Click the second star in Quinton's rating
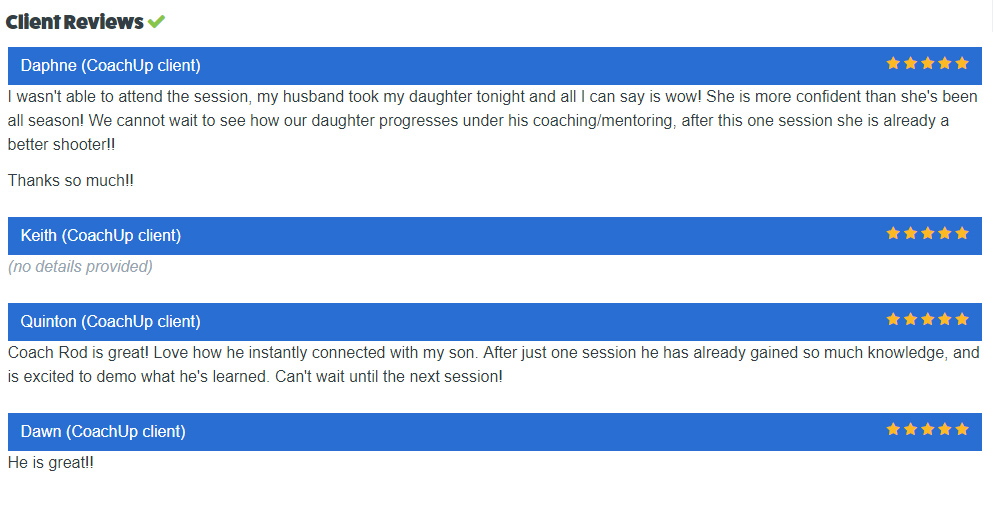The image size is (994, 515). tap(910, 319)
